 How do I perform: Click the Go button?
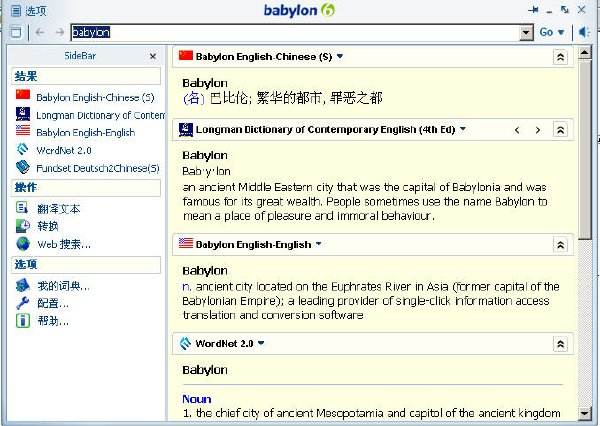click(546, 32)
